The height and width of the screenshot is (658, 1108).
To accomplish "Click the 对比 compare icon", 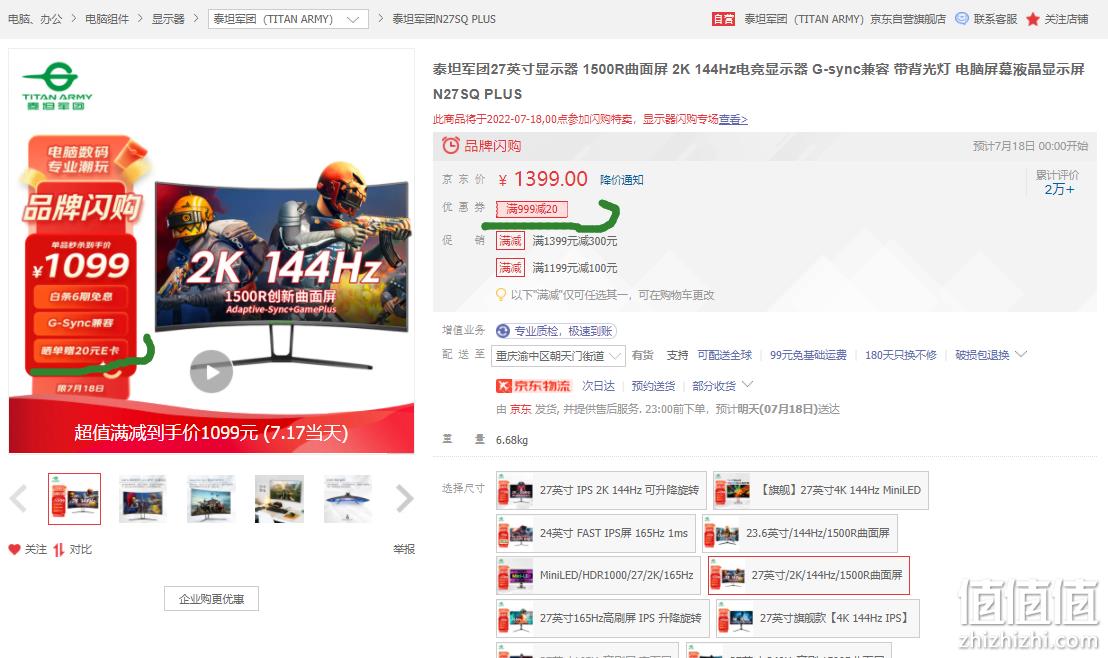I will (x=59, y=549).
